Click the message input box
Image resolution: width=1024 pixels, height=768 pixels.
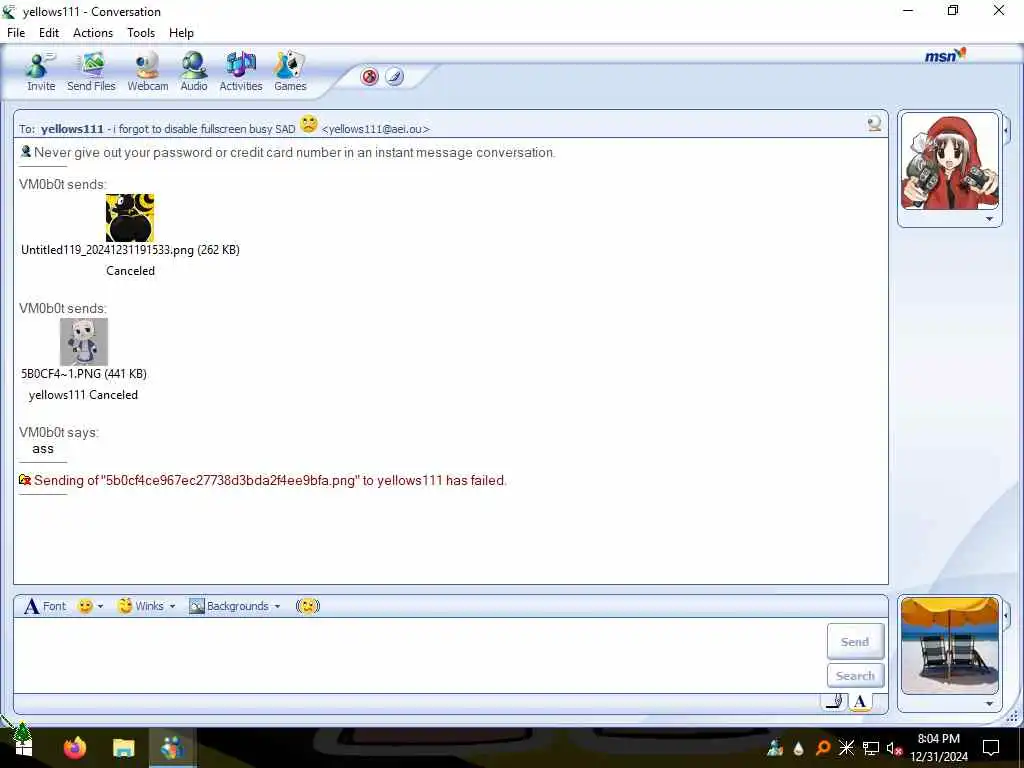(418, 655)
